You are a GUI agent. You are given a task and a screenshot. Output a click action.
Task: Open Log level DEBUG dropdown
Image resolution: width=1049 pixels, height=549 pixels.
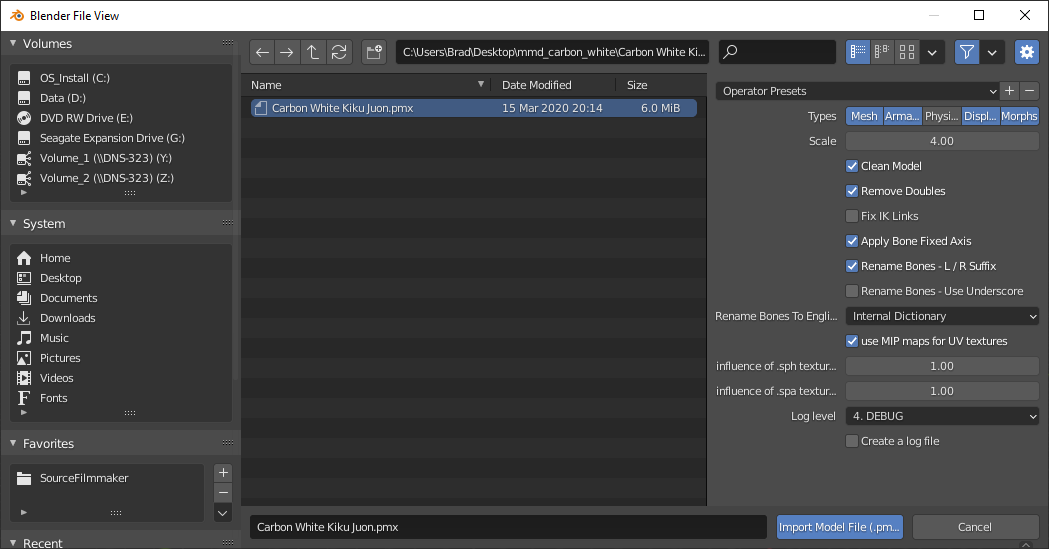point(942,416)
